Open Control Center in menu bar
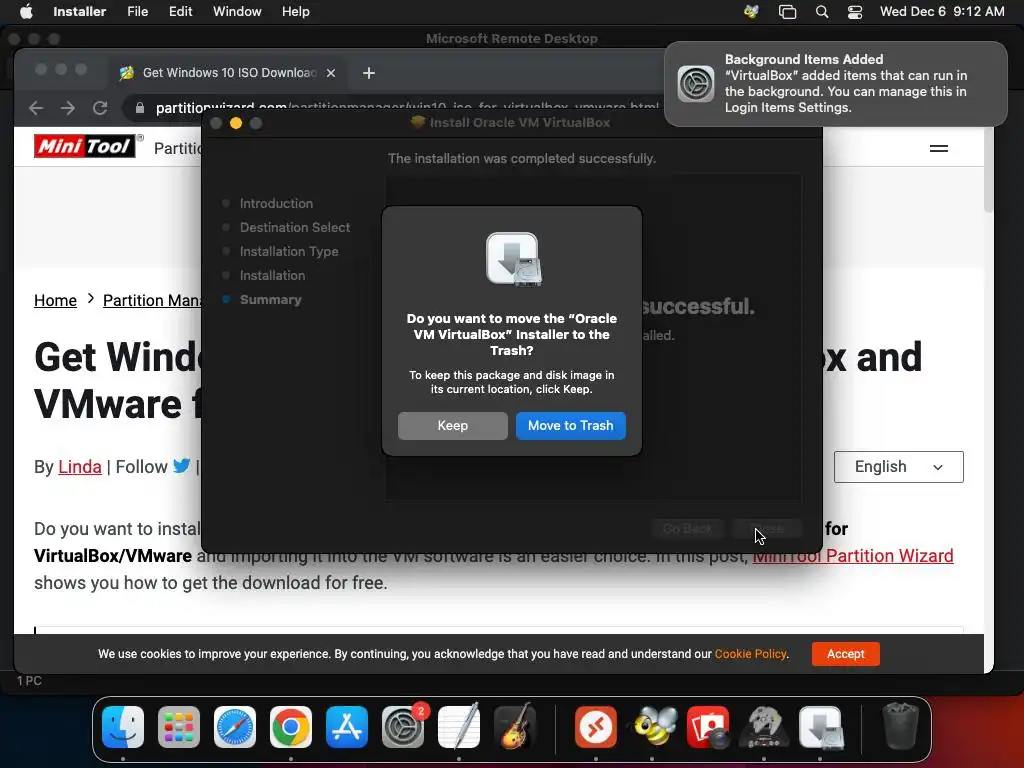This screenshot has height=768, width=1024. click(855, 12)
